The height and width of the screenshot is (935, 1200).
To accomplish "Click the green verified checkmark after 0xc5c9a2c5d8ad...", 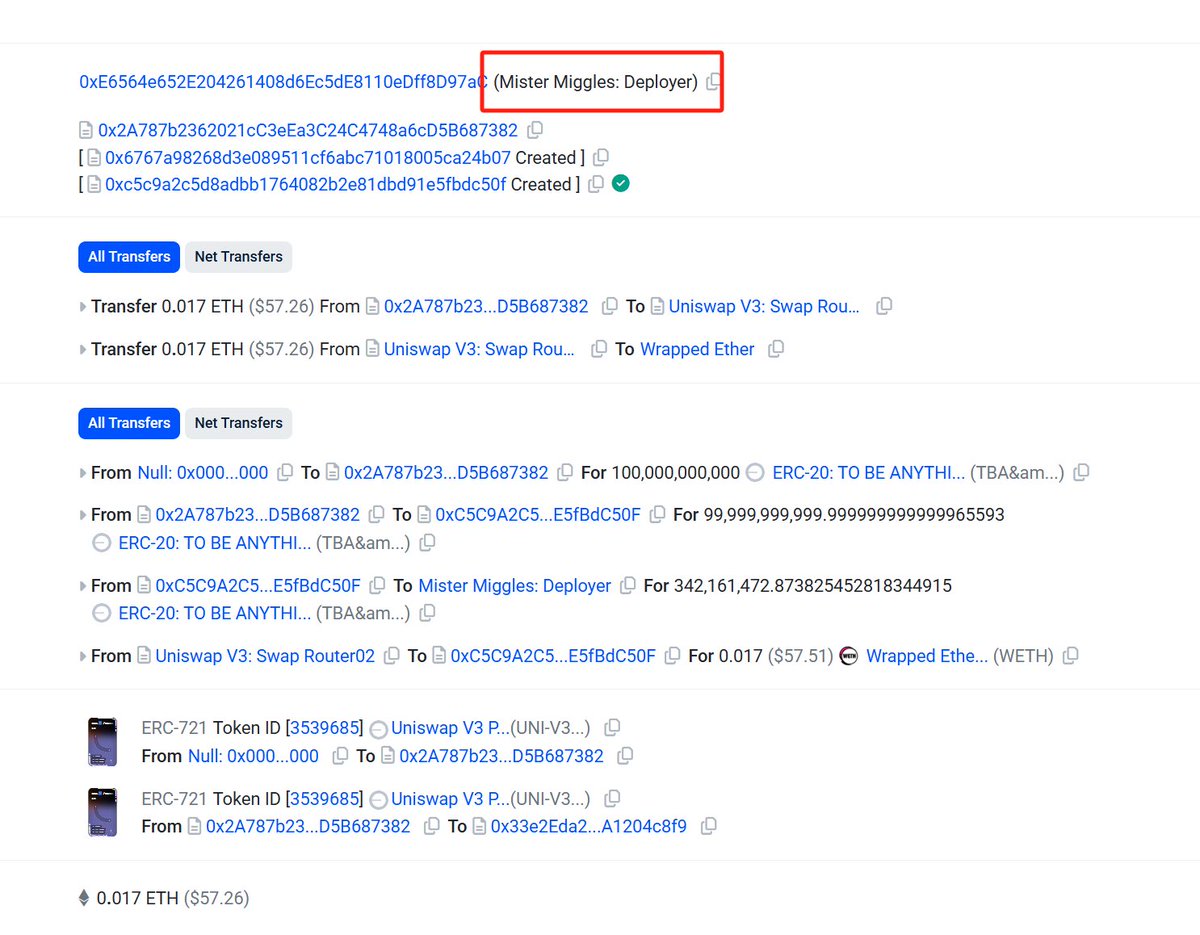I will click(621, 184).
